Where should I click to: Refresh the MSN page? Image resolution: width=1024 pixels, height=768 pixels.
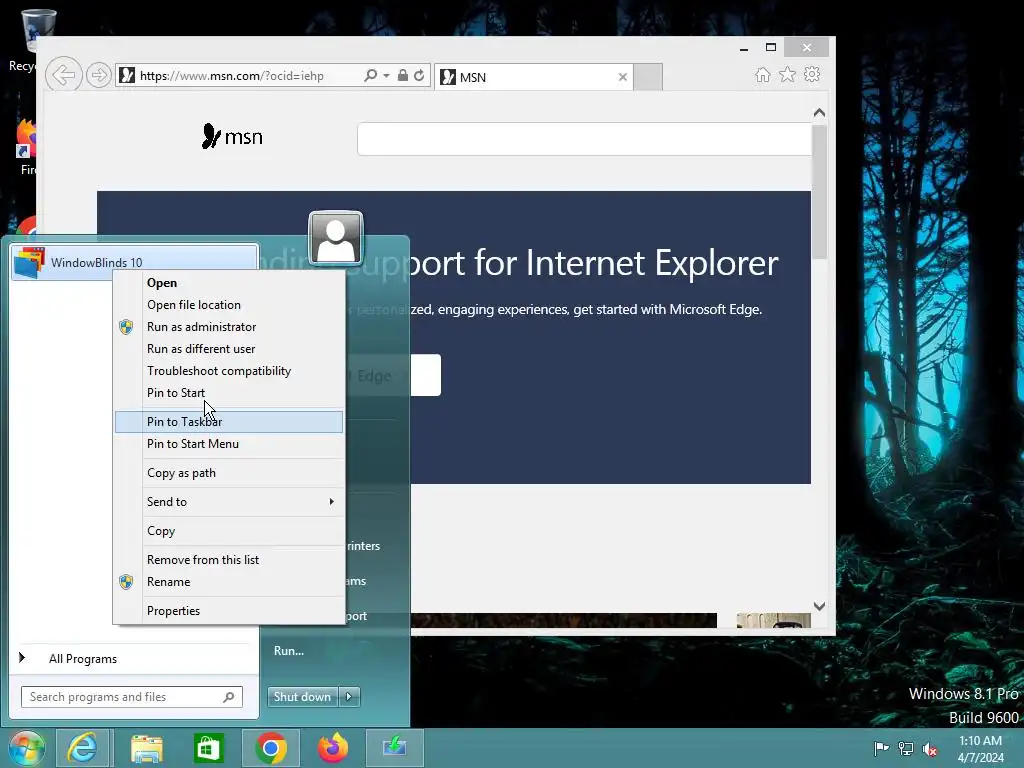[419, 76]
